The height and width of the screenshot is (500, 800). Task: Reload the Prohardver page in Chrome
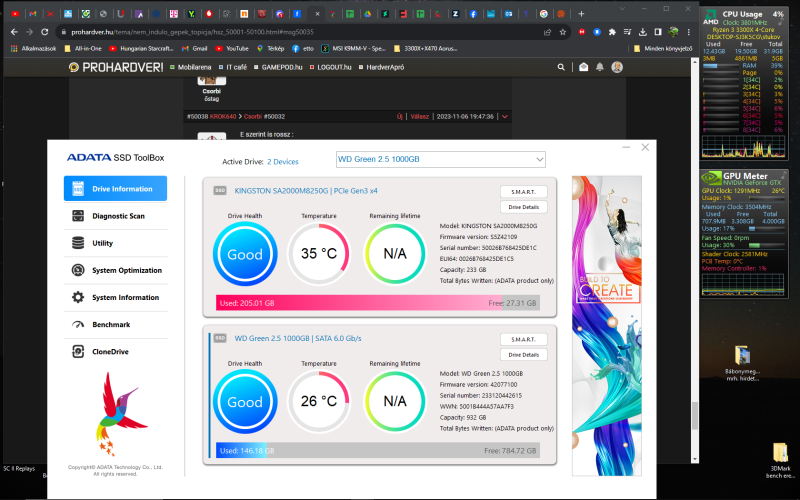tap(44, 32)
